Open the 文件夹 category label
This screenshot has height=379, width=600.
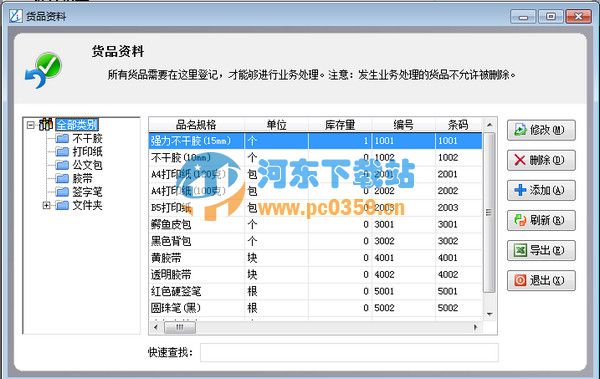pyautogui.click(x=87, y=206)
